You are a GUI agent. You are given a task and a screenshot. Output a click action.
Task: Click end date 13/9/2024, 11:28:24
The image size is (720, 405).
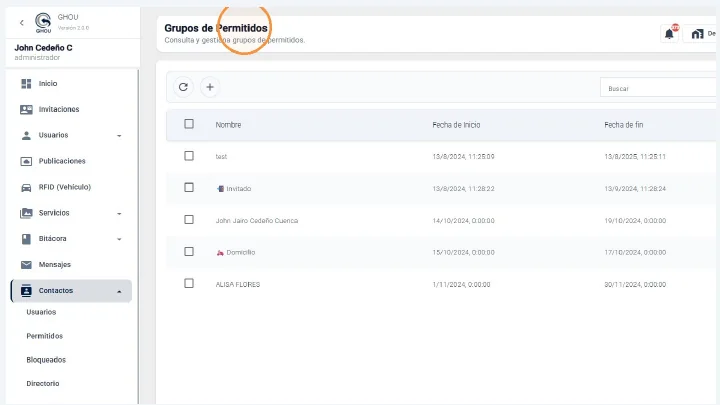click(x=635, y=189)
